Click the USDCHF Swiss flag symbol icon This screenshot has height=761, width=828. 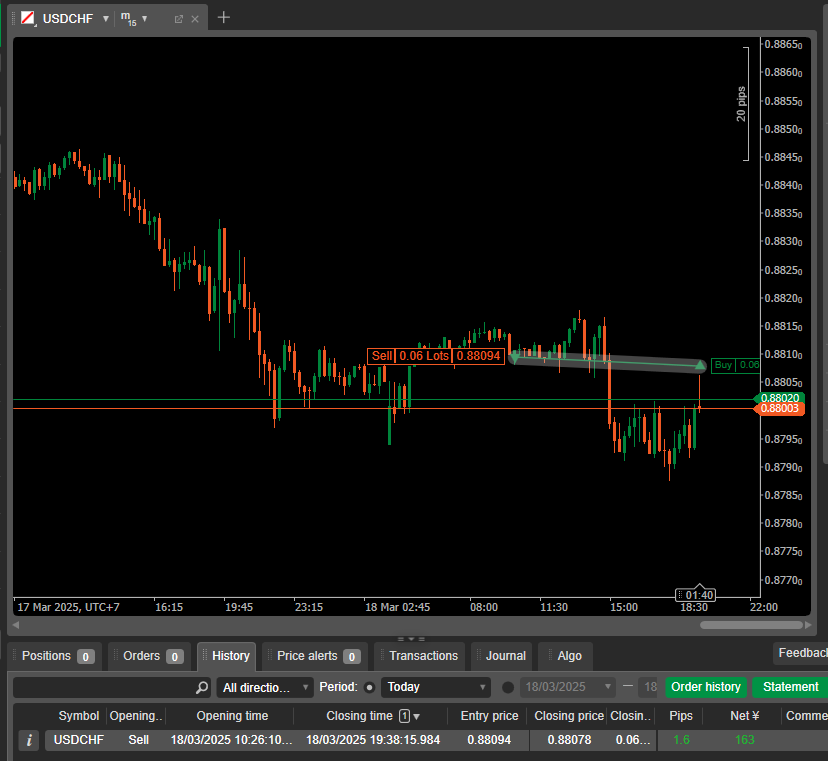click(x=28, y=18)
